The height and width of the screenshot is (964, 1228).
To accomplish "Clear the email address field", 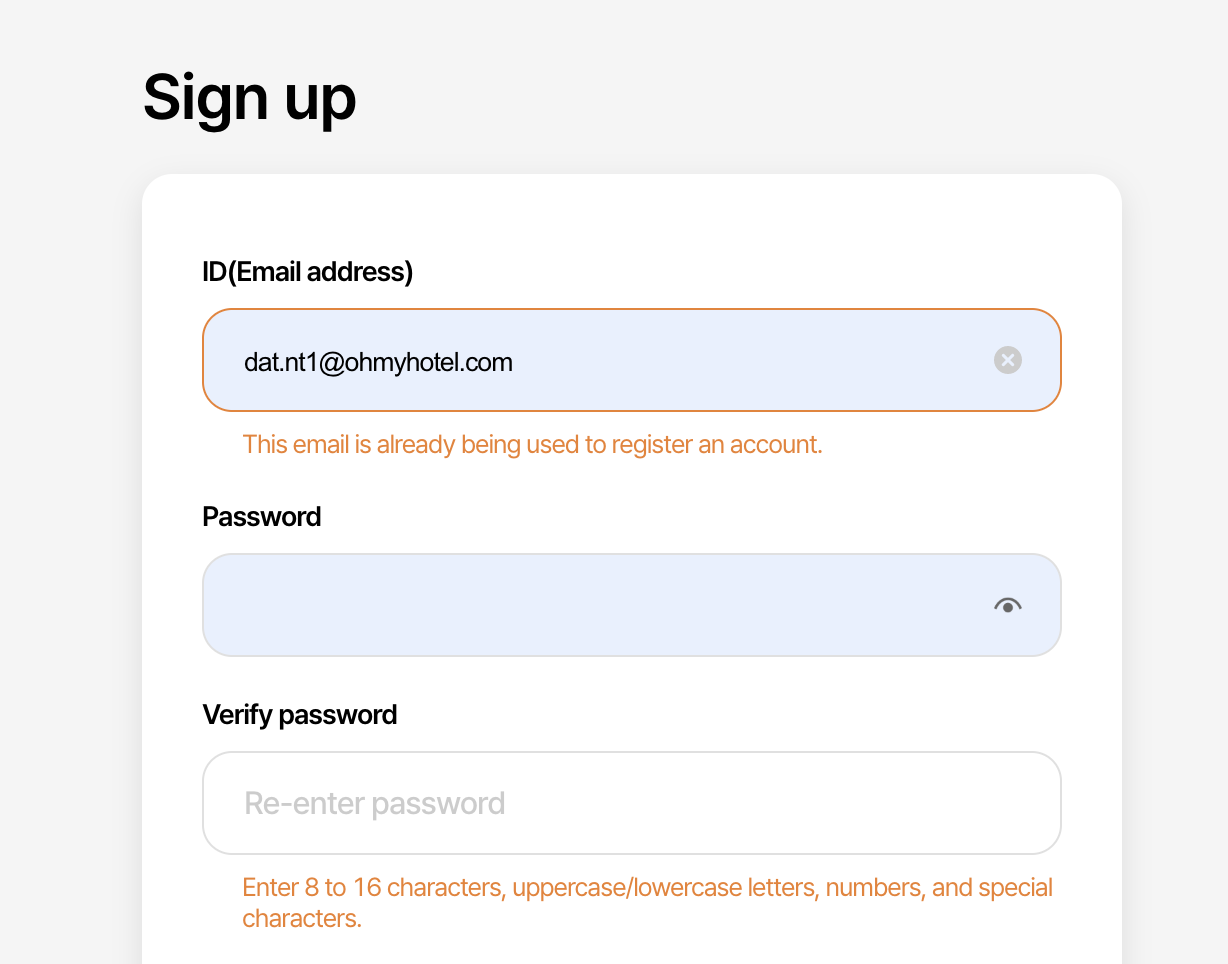I will pos(1007,360).
